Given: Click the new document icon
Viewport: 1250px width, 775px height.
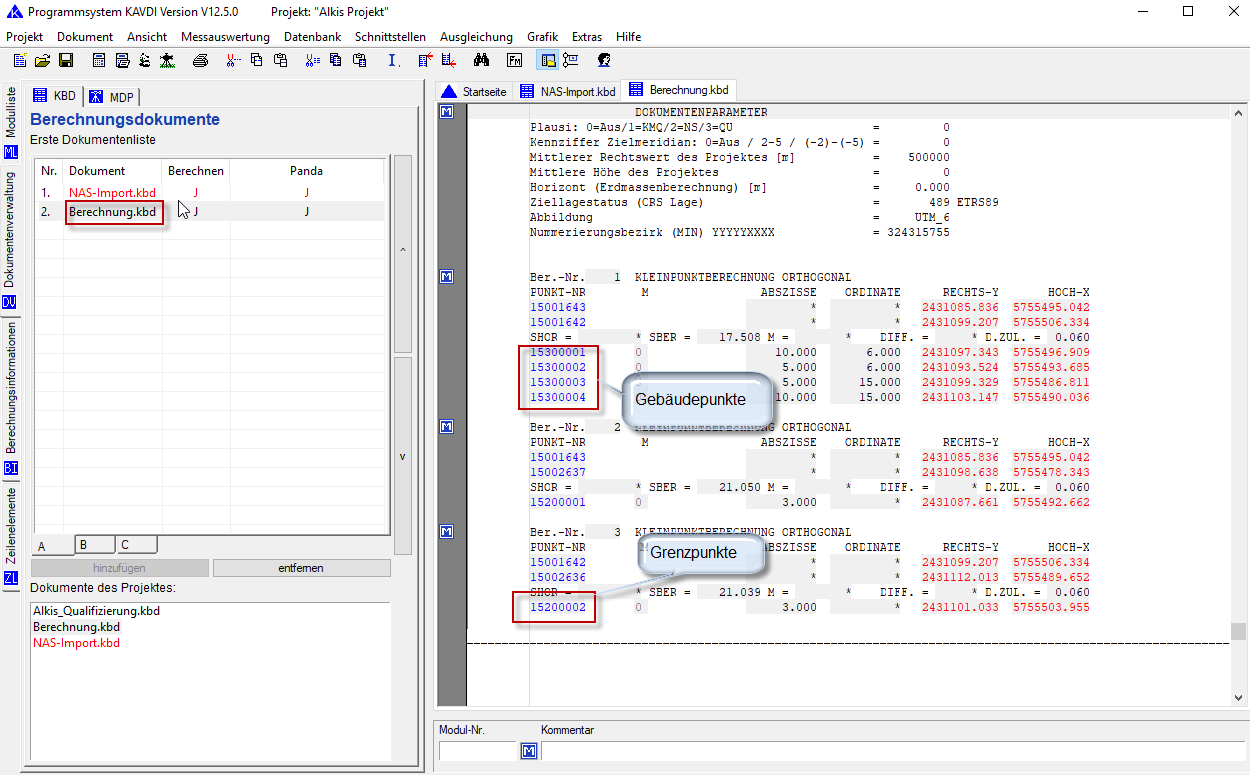Looking at the screenshot, I should (x=20, y=60).
